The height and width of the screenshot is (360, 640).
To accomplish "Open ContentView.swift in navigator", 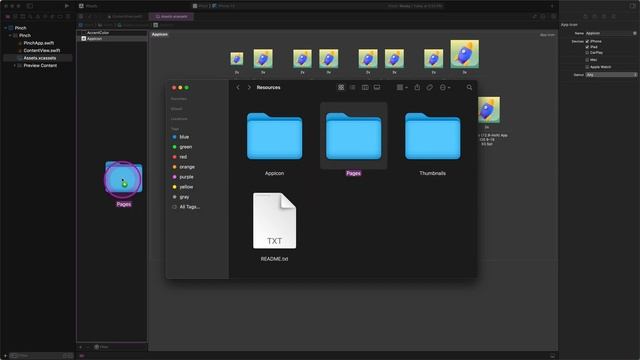I will [x=41, y=51].
